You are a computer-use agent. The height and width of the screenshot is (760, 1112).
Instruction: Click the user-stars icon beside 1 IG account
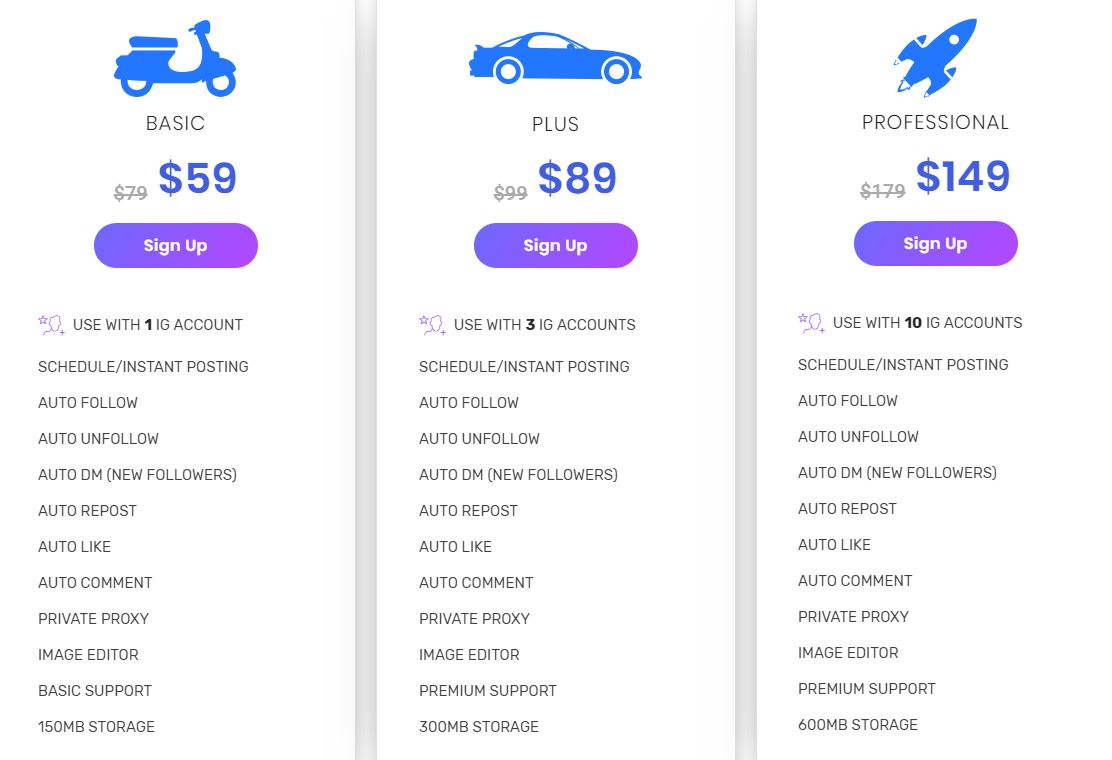click(52, 325)
